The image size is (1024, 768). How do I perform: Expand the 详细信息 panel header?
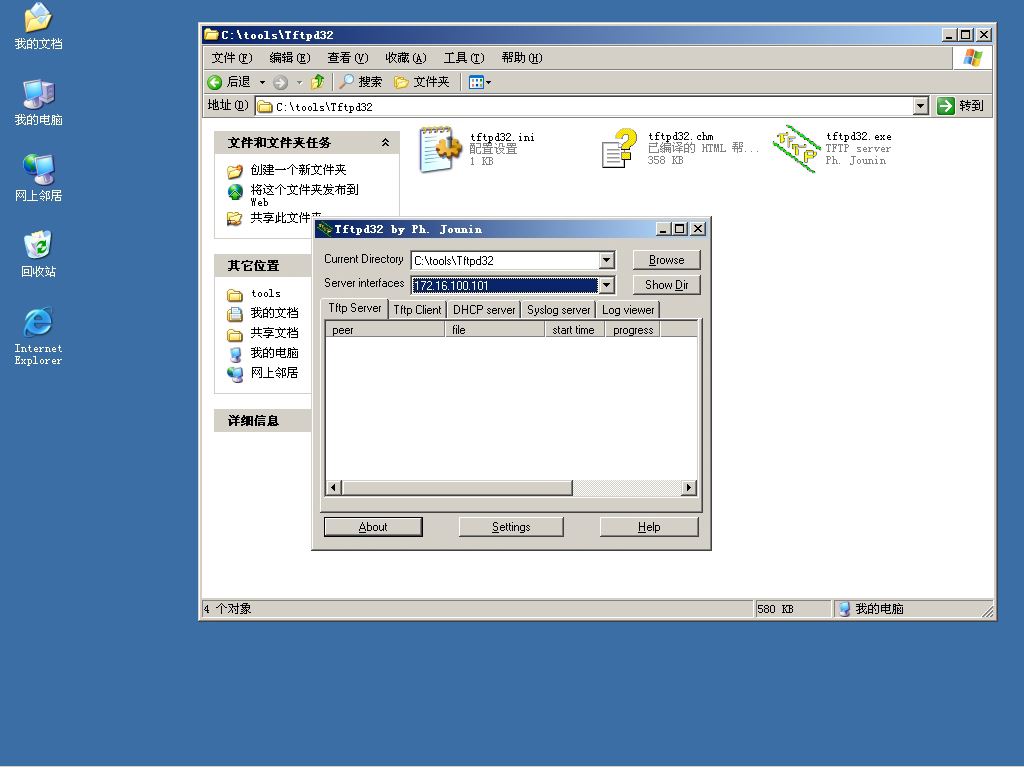coord(263,421)
